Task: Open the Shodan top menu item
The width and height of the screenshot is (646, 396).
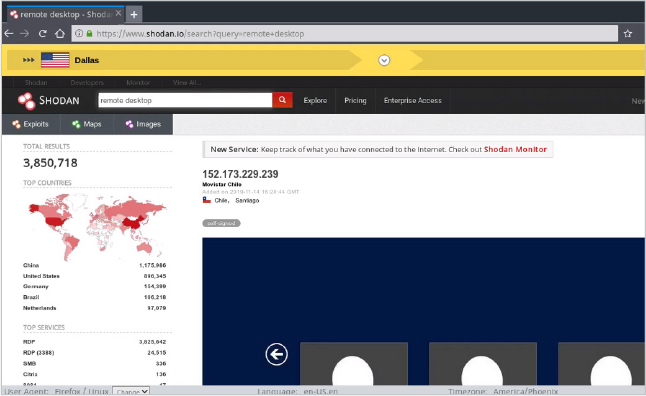Action: click(36, 82)
